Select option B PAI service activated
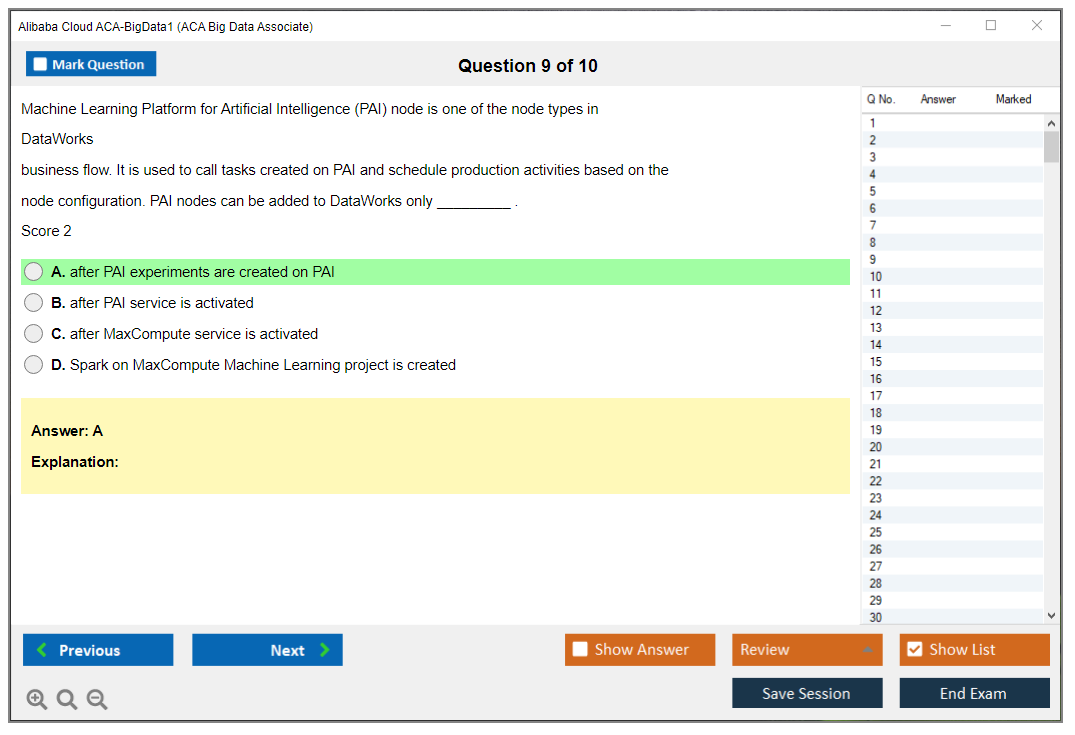The image size is (1075, 735). tap(34, 303)
